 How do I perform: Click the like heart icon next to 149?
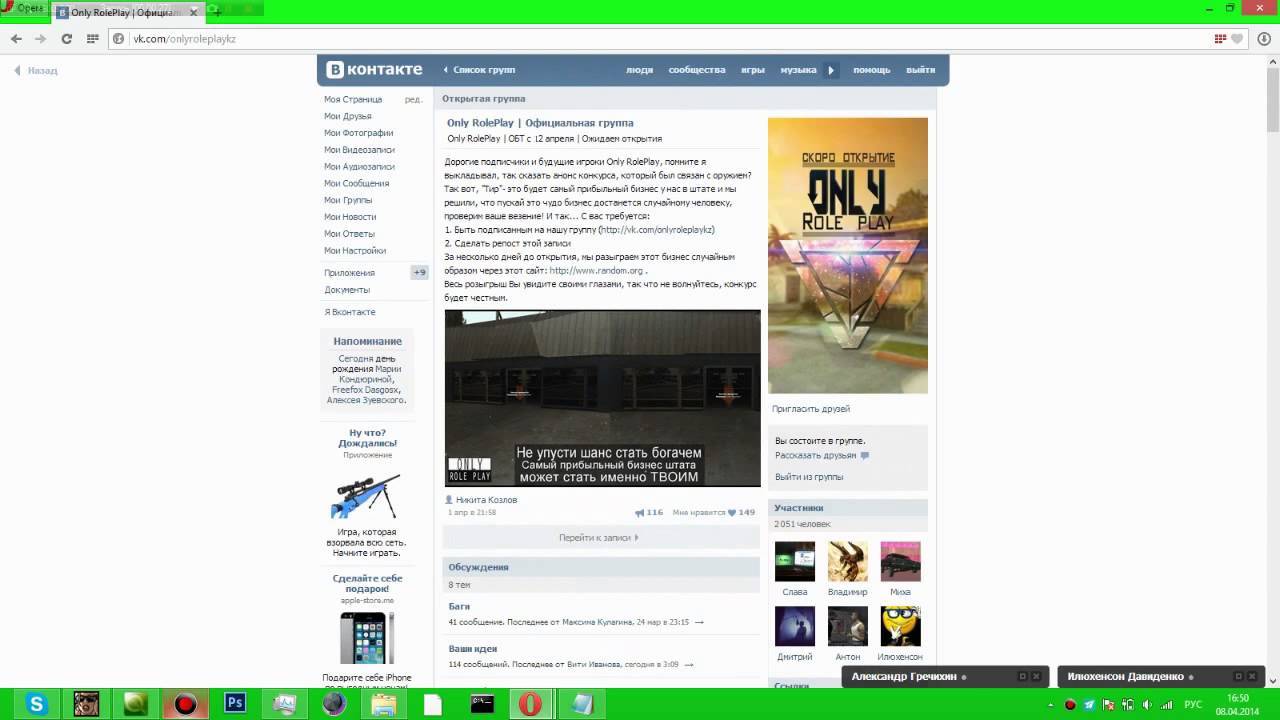(x=732, y=512)
